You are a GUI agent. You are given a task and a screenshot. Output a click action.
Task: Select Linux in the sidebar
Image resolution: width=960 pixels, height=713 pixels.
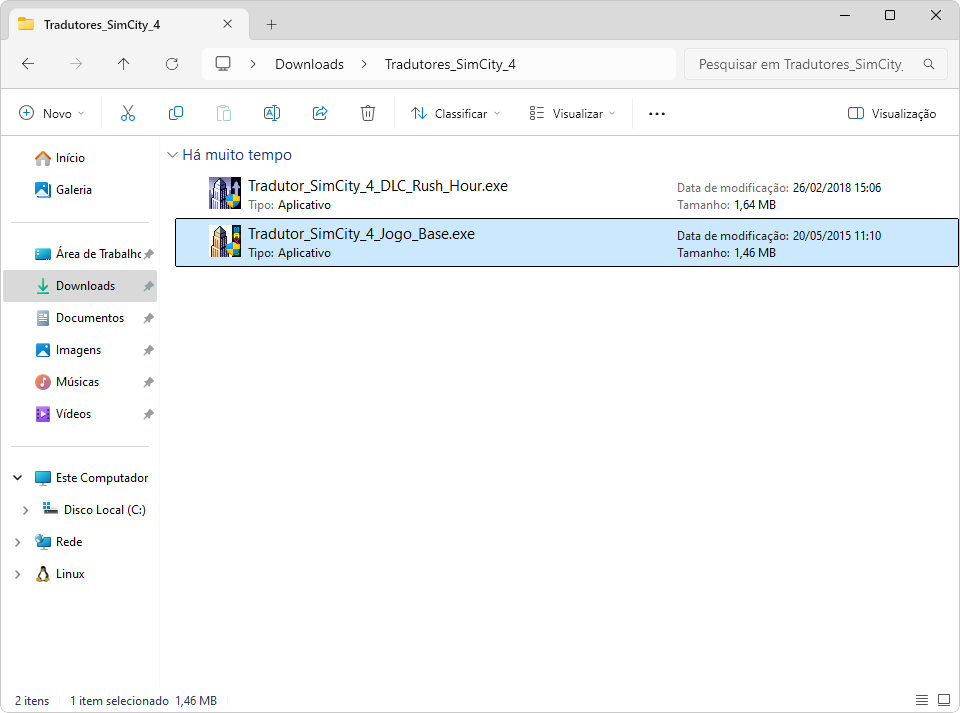pyautogui.click(x=70, y=574)
